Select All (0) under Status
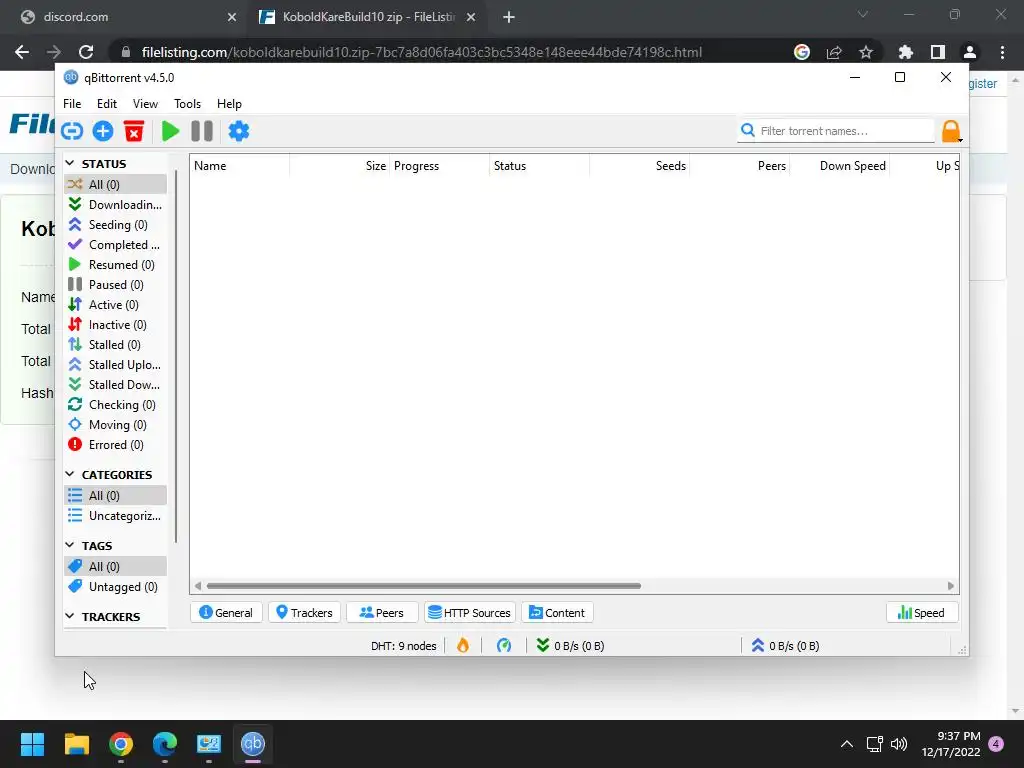Screen dimensions: 1024x768 (116, 185)
